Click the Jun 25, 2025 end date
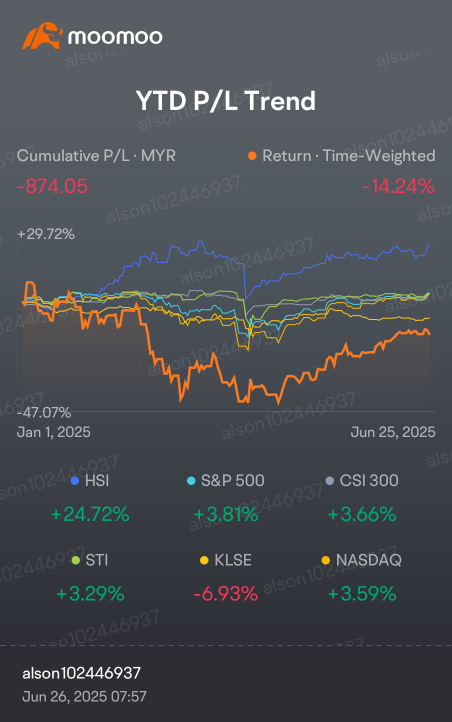This screenshot has width=452, height=722. pyautogui.click(x=393, y=432)
